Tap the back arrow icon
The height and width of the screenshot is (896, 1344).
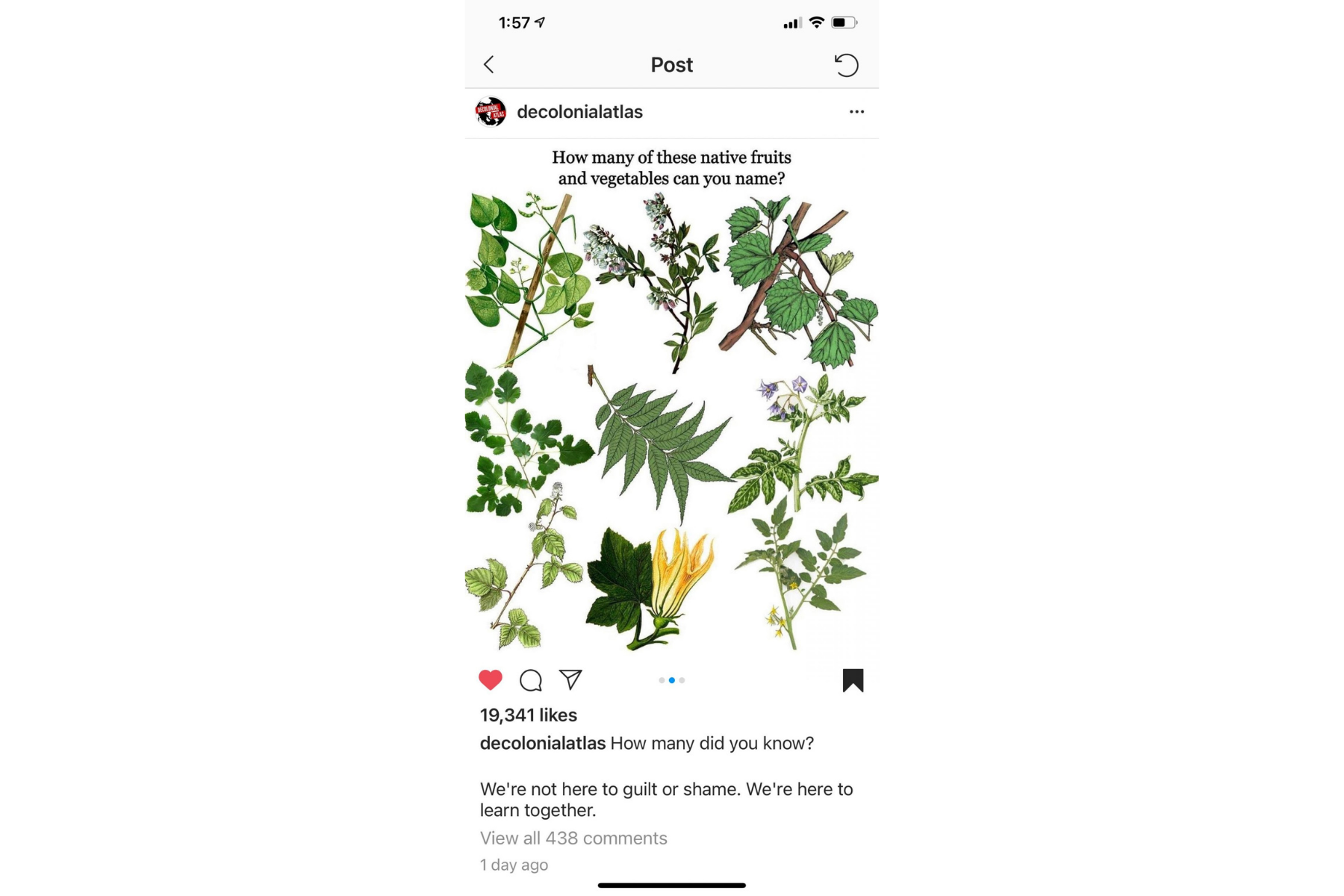point(489,65)
